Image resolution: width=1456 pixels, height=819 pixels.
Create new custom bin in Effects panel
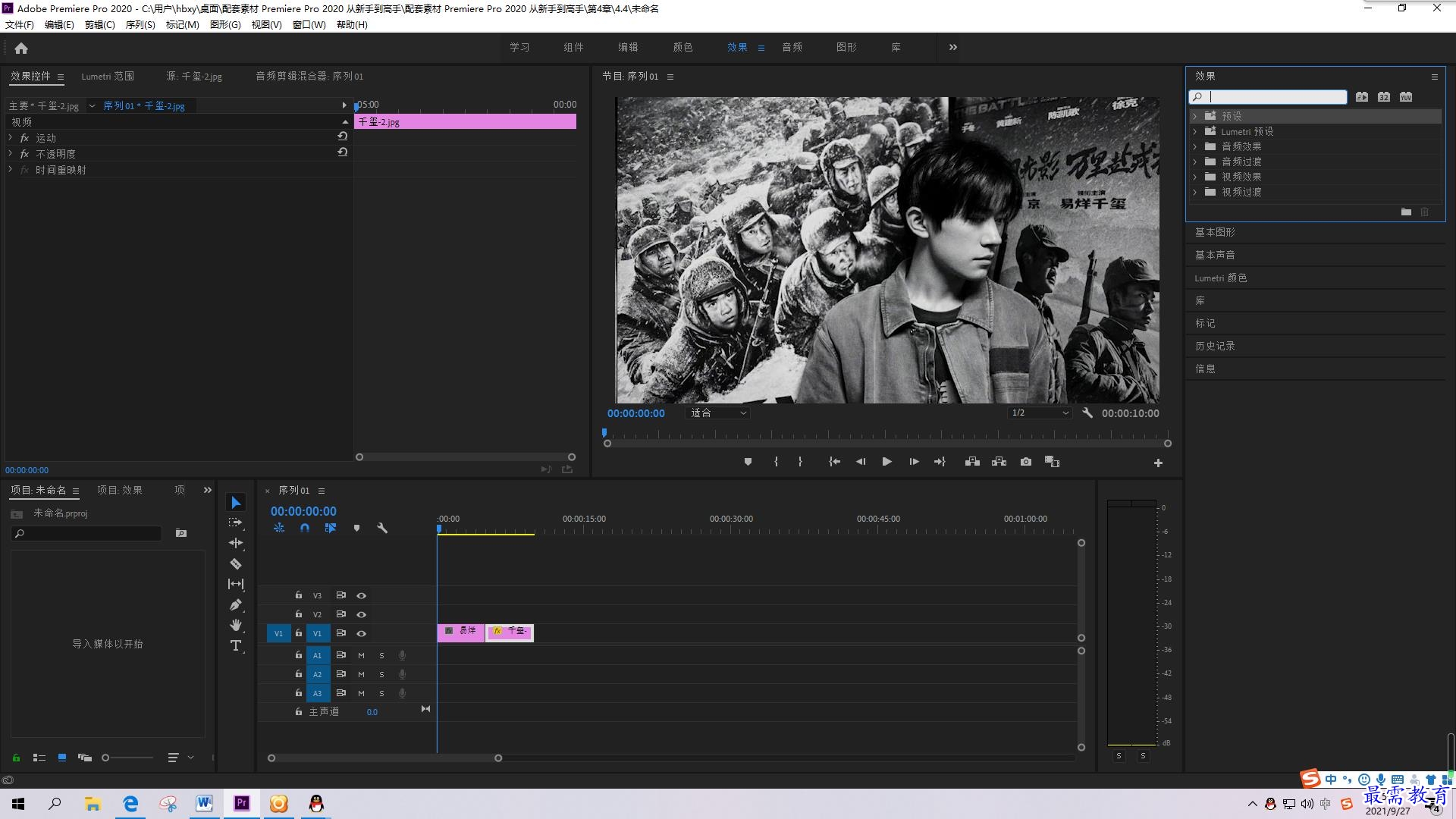tap(1406, 212)
